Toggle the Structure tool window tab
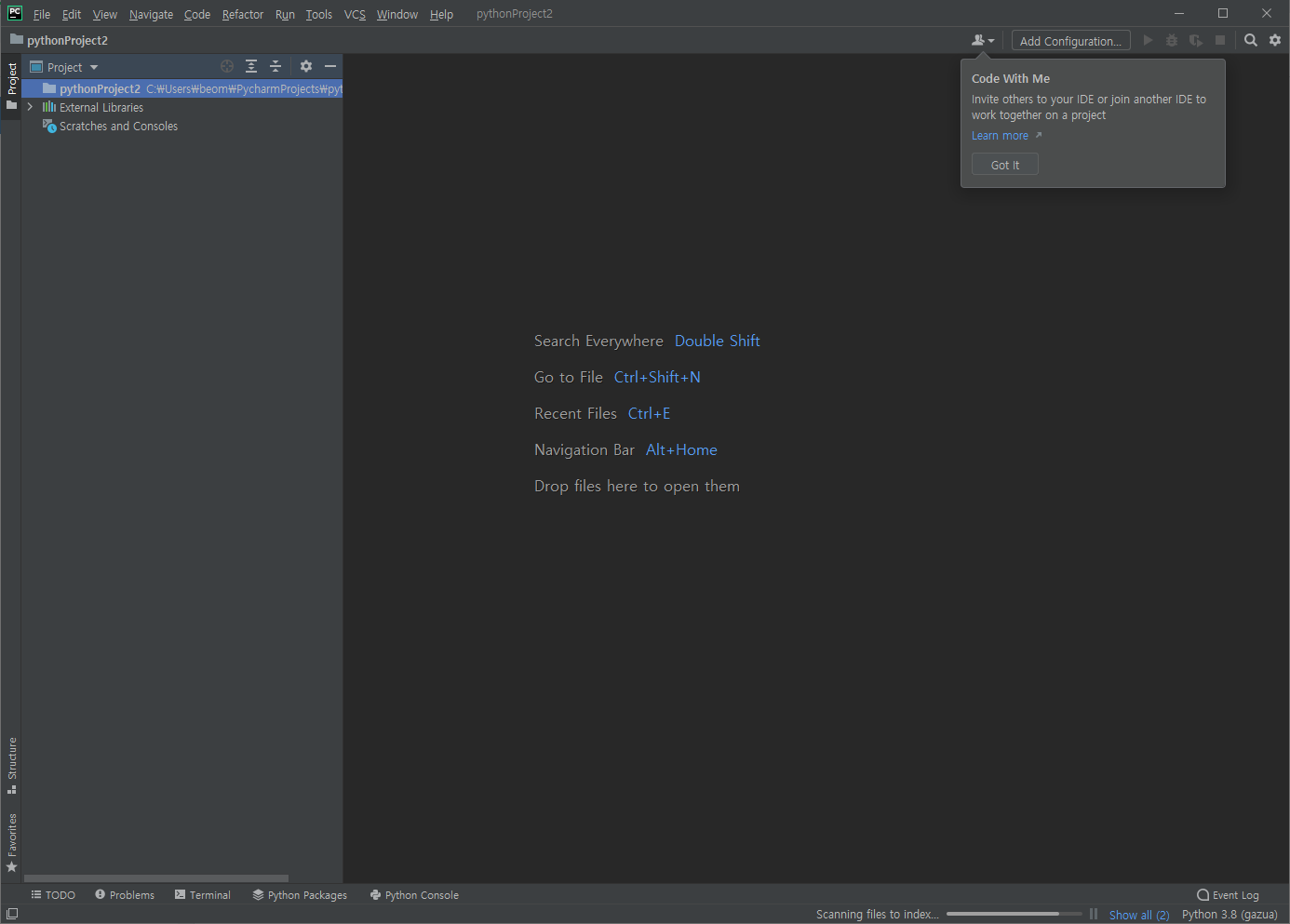 pos(11,766)
